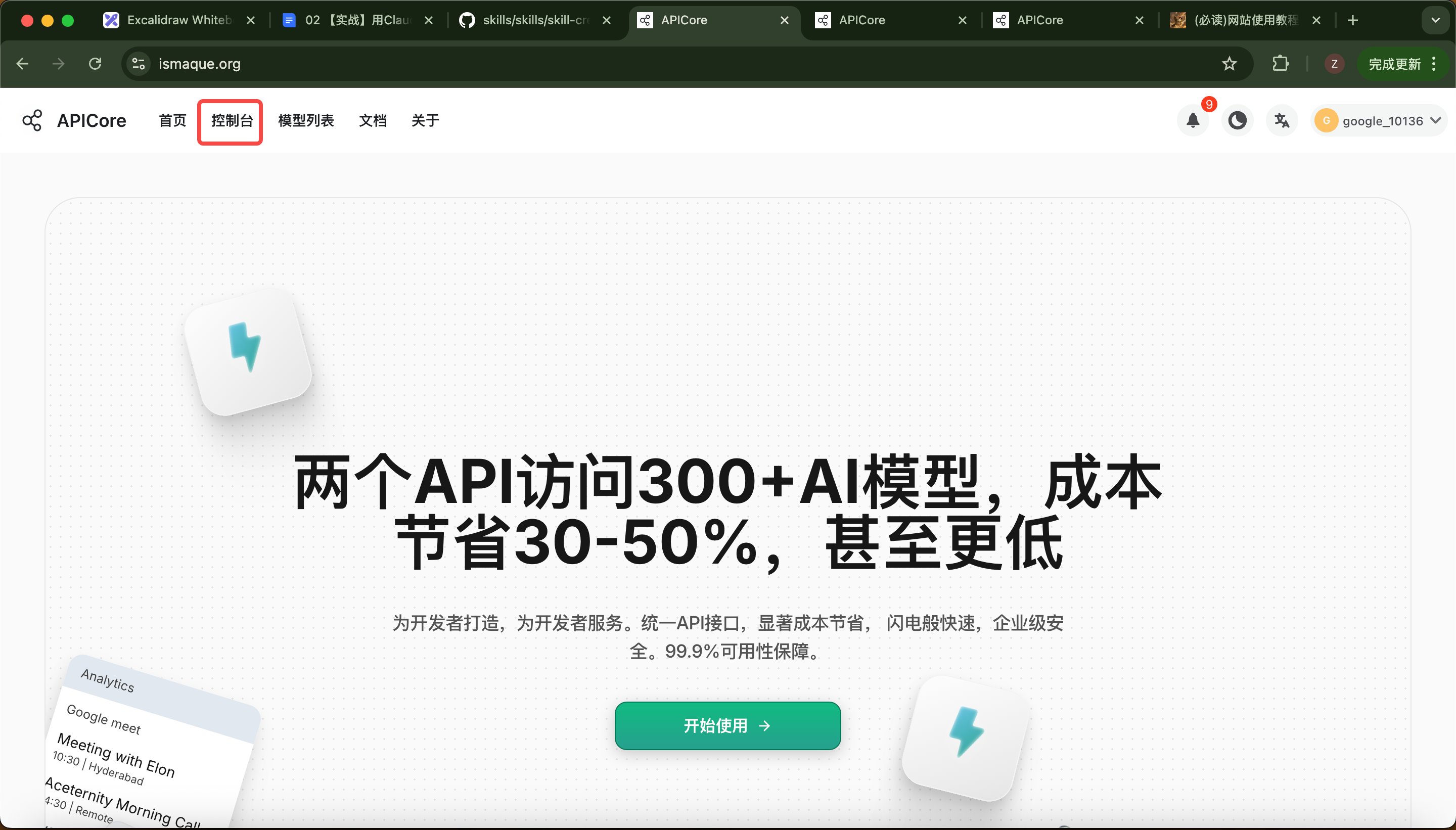
Task: Expand the tab search dropdown arrow
Action: pos(1435,20)
